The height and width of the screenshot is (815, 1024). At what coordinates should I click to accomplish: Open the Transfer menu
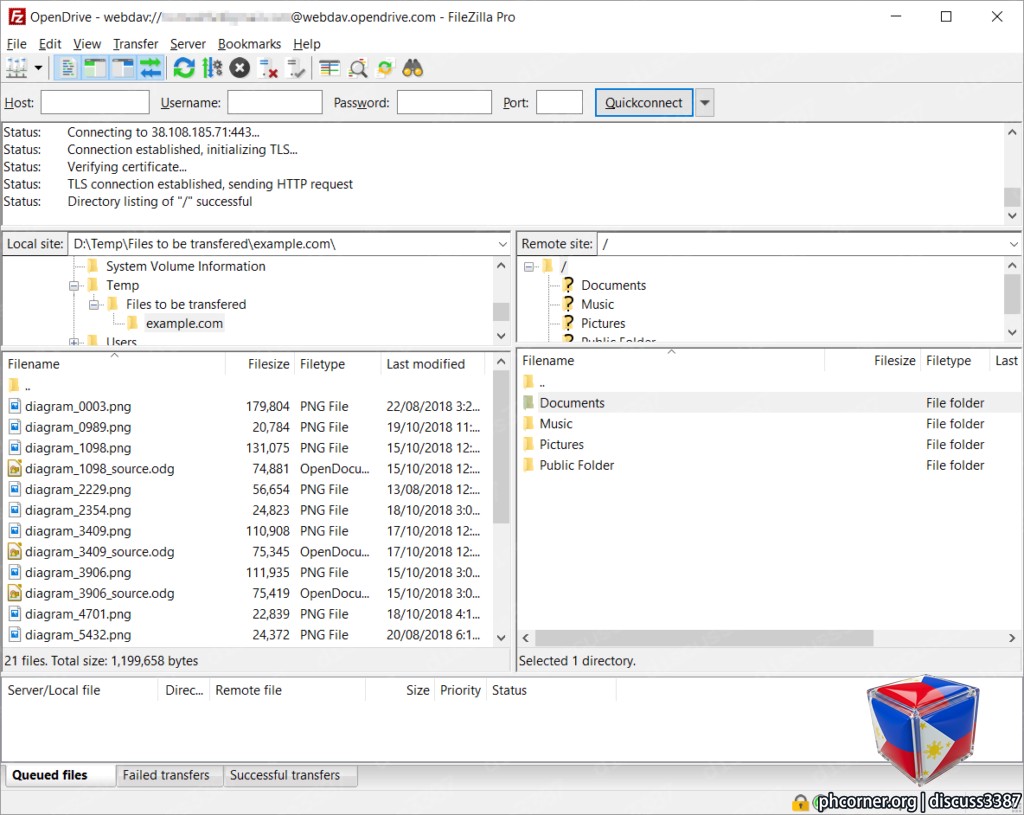[135, 44]
